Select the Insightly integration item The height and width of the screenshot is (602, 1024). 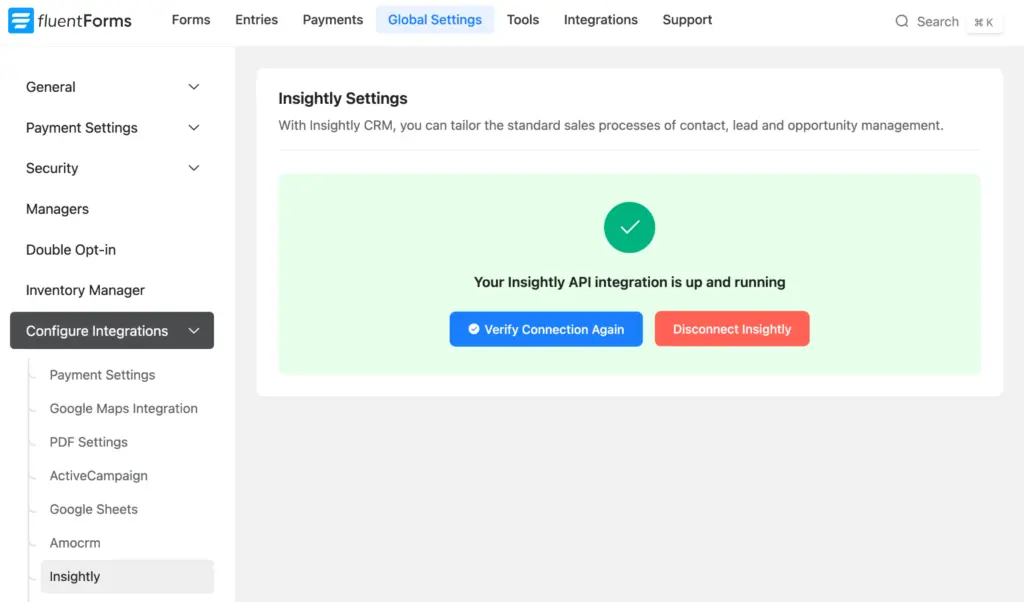74,576
